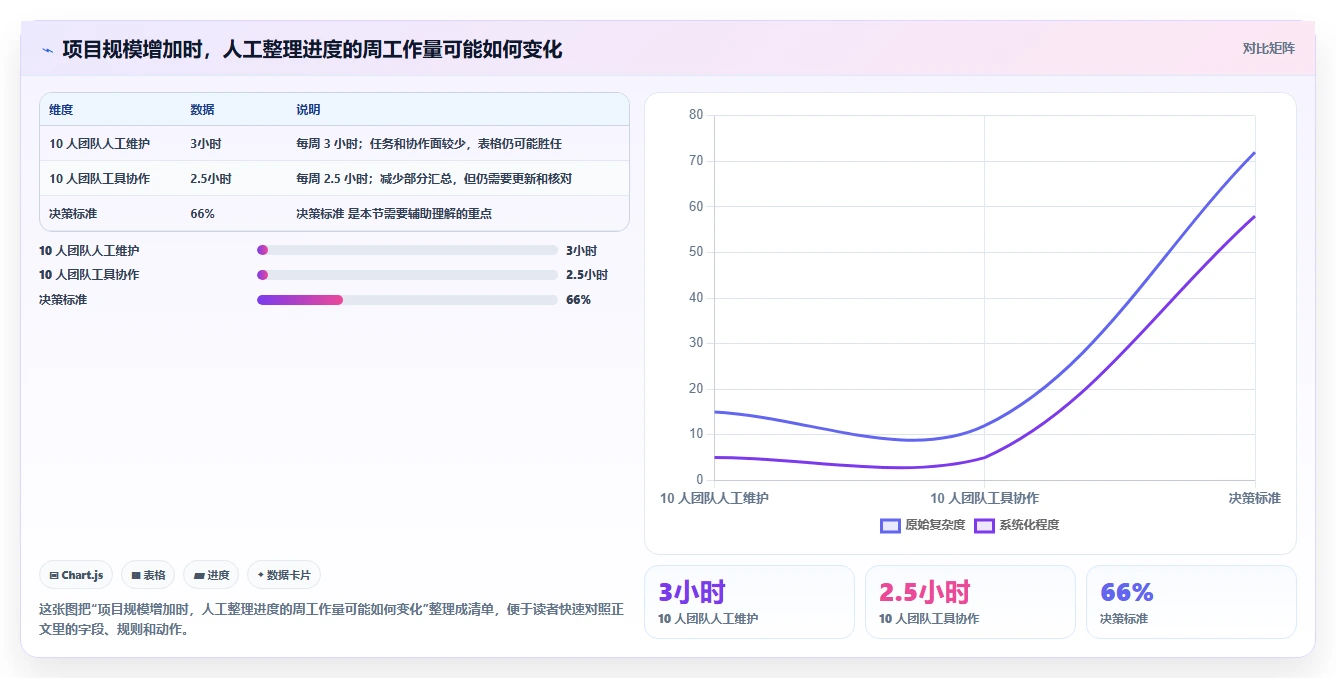Click the Chart.js chip

click(76, 575)
